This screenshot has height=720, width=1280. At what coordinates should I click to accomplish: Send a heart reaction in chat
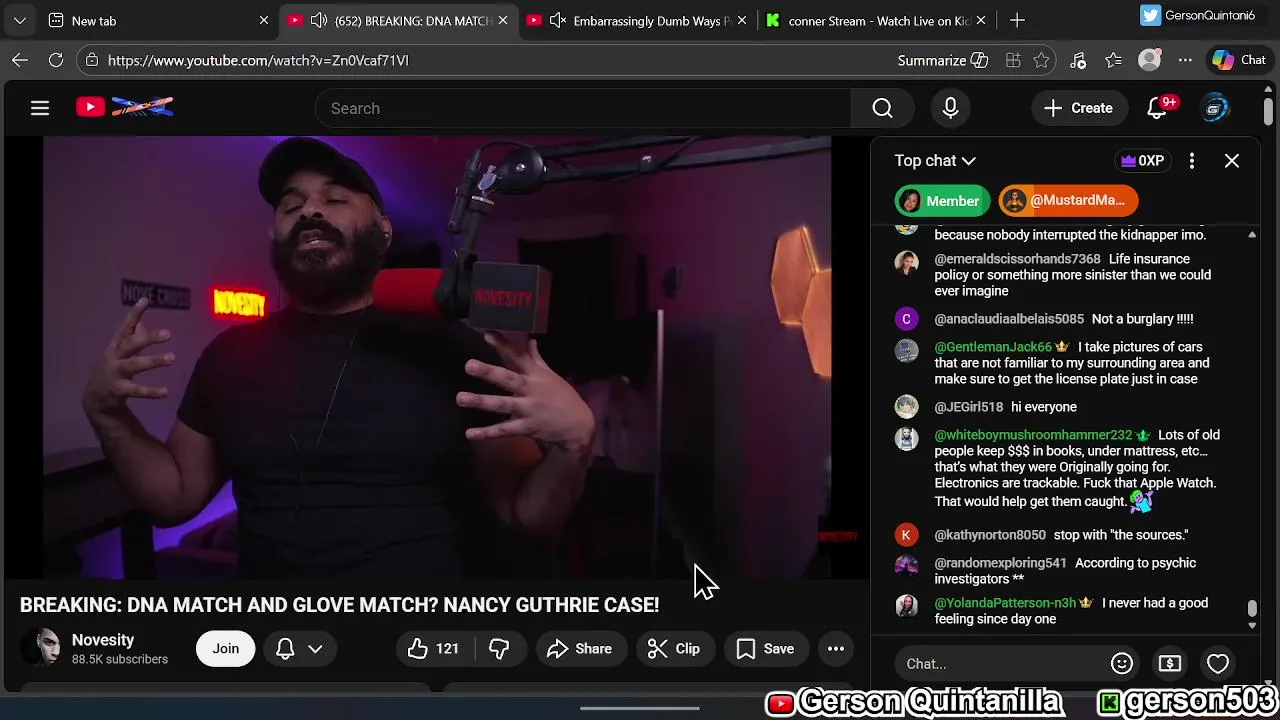coord(1218,664)
